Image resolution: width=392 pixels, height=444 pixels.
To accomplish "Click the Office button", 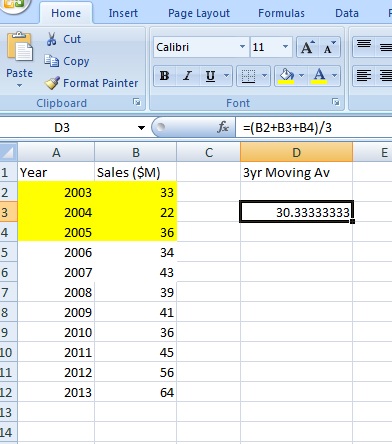I will click(13, 5).
